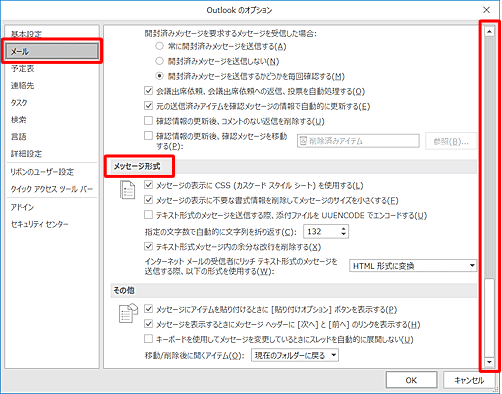Click the キャンセル button
The image size is (502, 394).
tap(469, 380)
